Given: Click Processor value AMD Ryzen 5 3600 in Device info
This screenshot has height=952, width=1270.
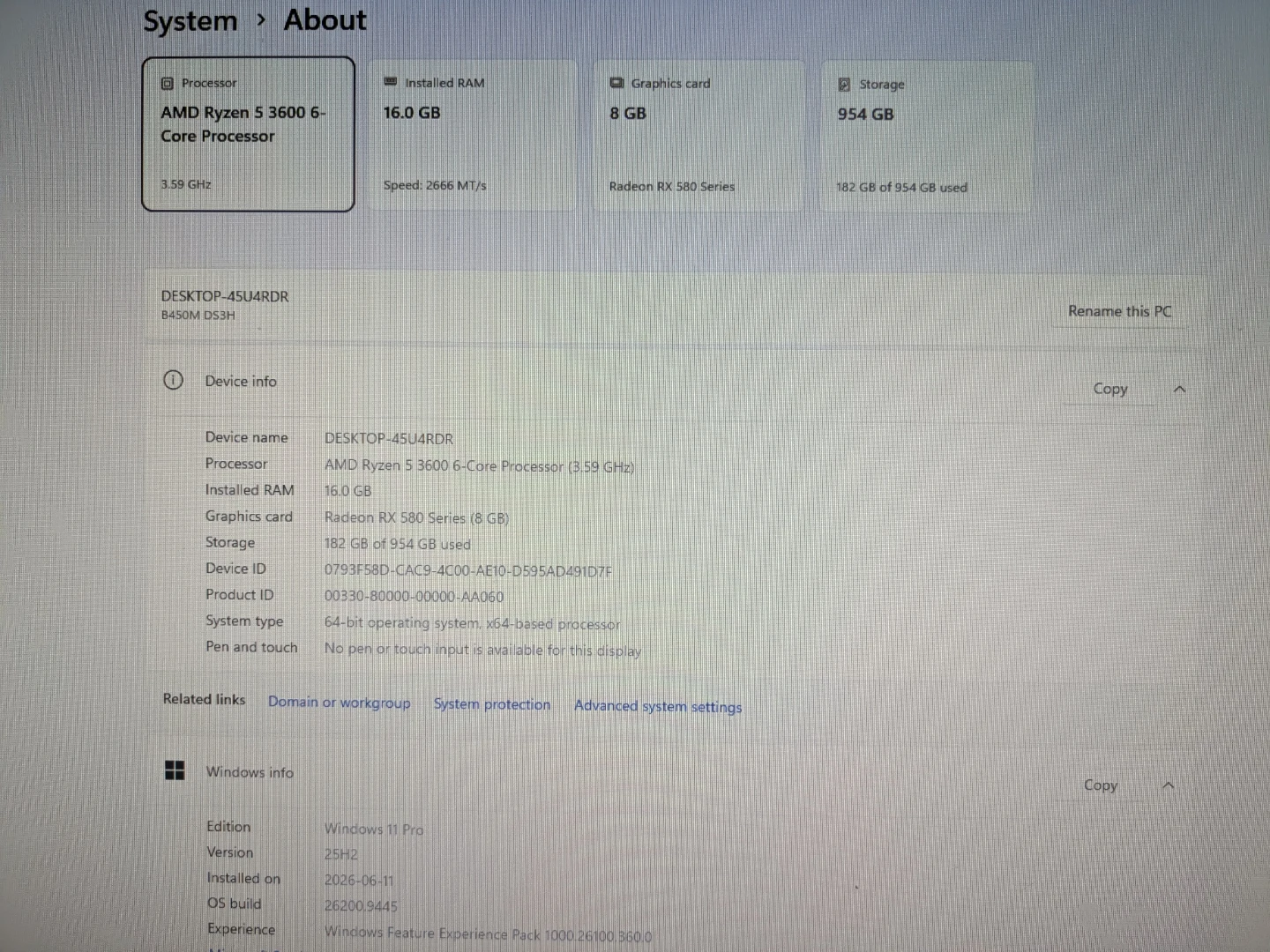Looking at the screenshot, I should [480, 466].
